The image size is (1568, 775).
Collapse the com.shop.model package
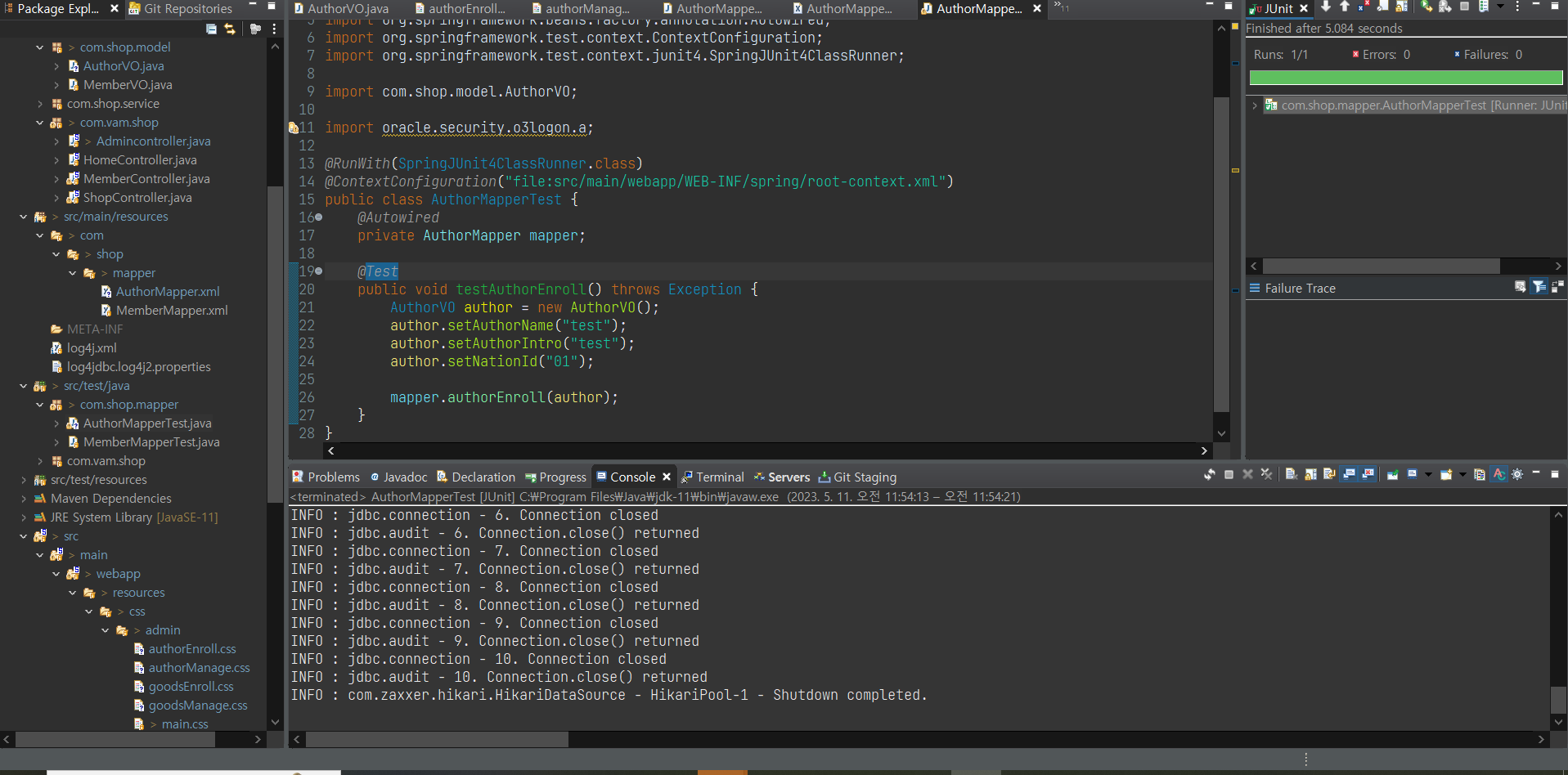coord(39,47)
